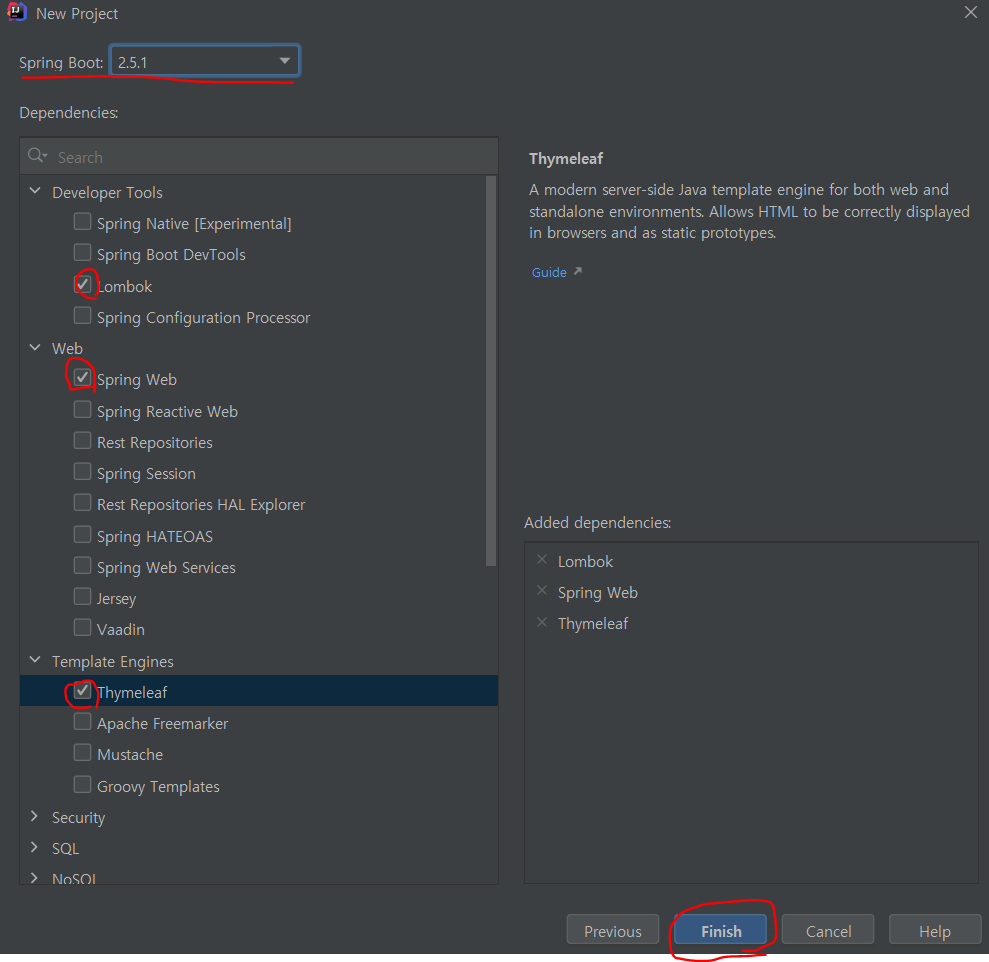This screenshot has height=962, width=989.
Task: Expand the NoSQL group
Action: coord(35,877)
